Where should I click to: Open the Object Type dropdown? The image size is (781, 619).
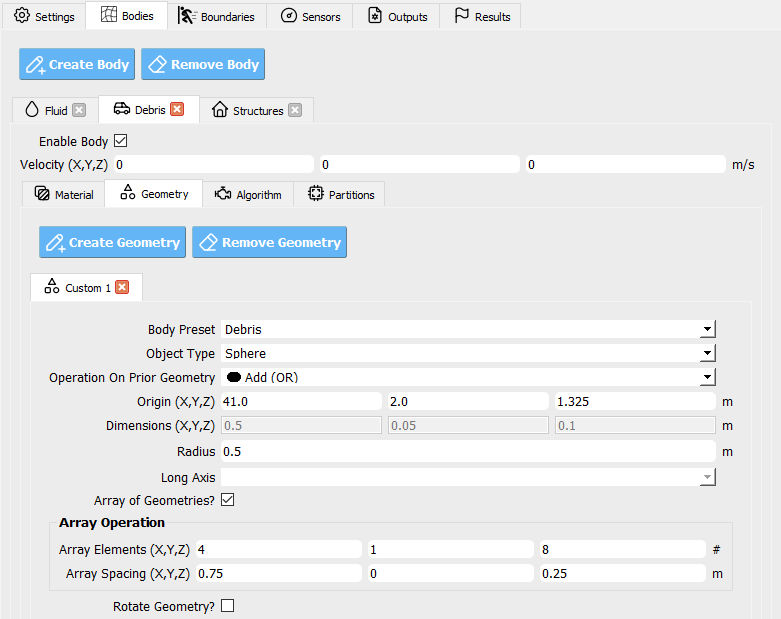point(468,353)
